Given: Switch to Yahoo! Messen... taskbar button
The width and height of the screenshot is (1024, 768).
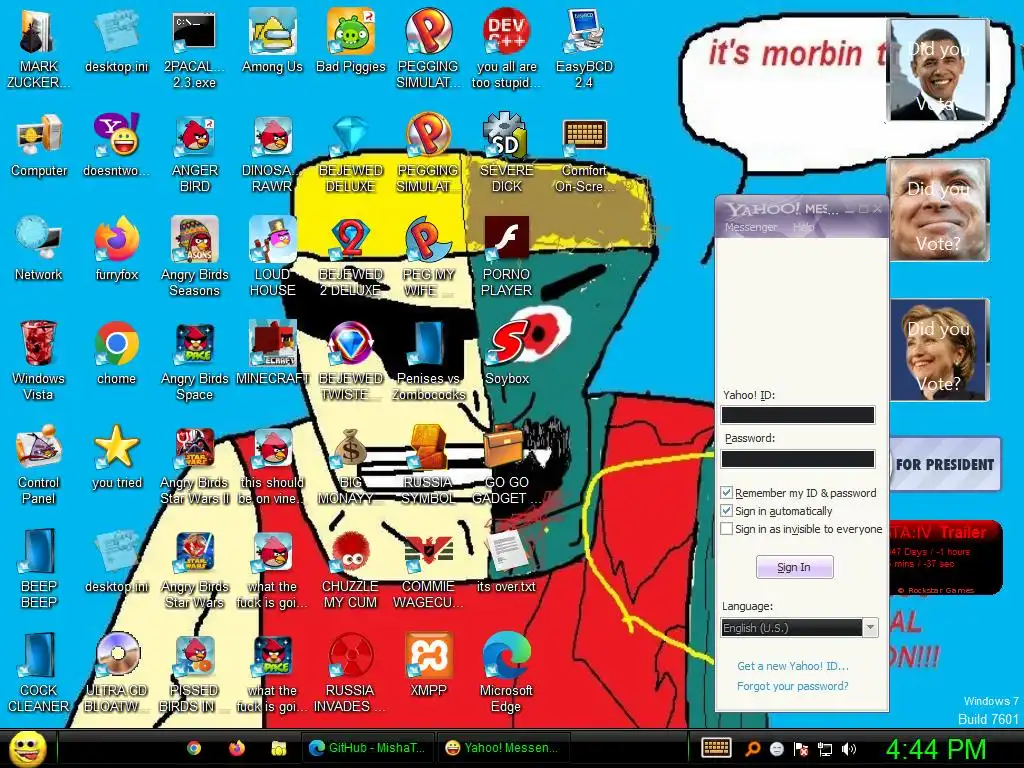Looking at the screenshot, I should click(x=502, y=748).
